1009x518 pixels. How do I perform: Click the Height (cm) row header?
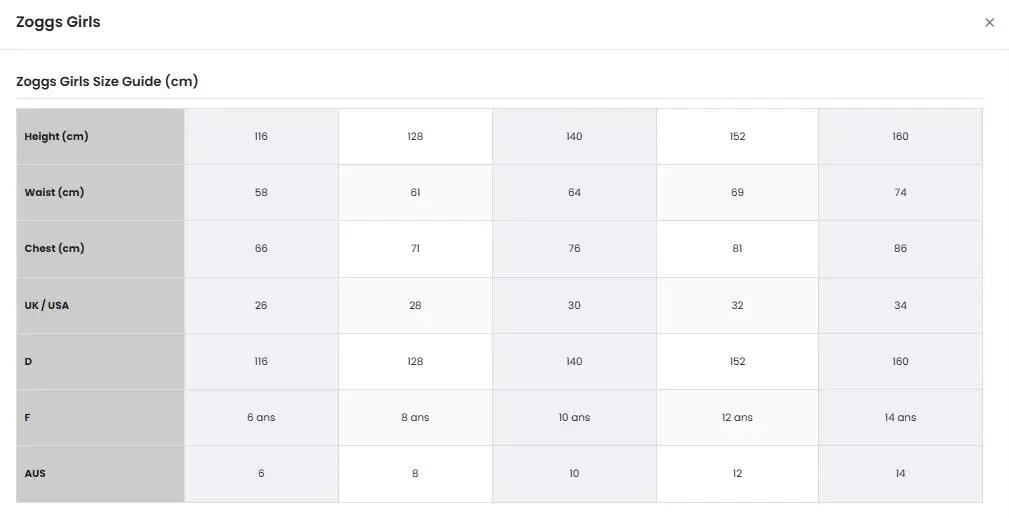pos(100,136)
